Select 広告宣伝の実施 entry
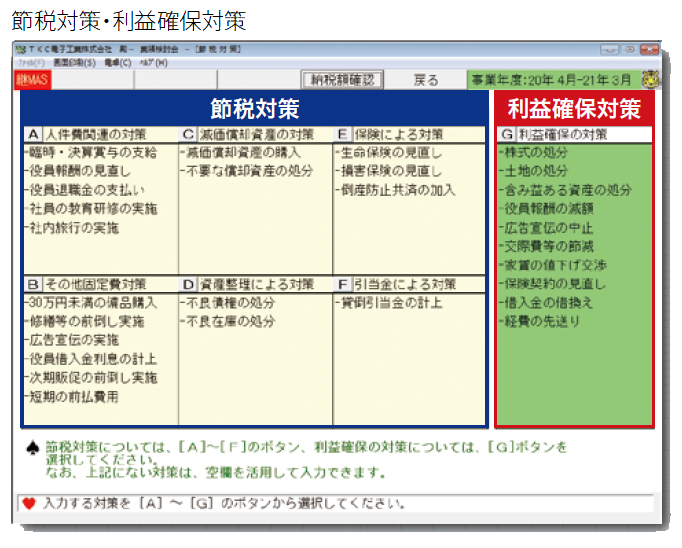Image resolution: width=682 pixels, height=548 pixels. [72, 340]
